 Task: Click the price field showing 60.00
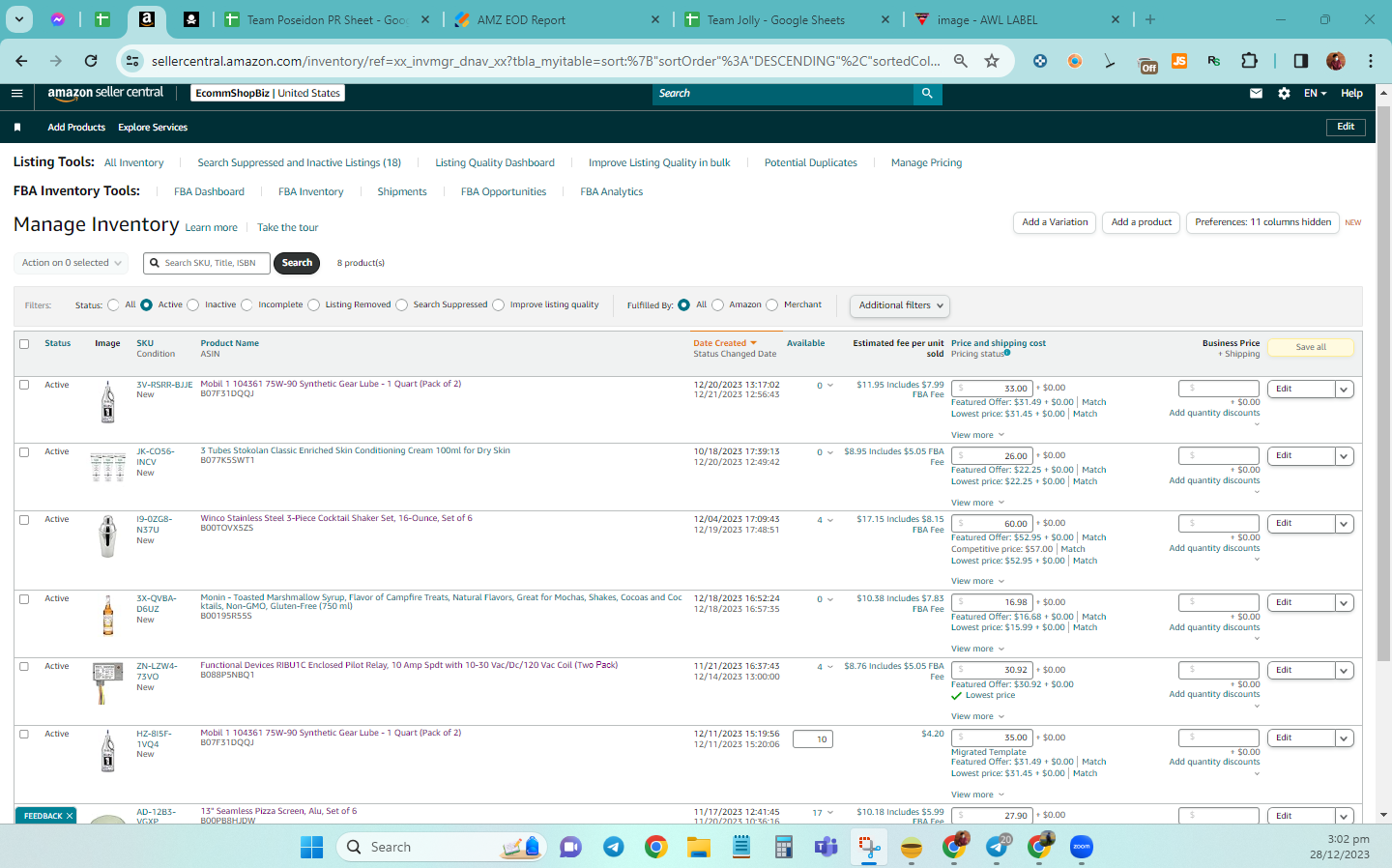992,524
